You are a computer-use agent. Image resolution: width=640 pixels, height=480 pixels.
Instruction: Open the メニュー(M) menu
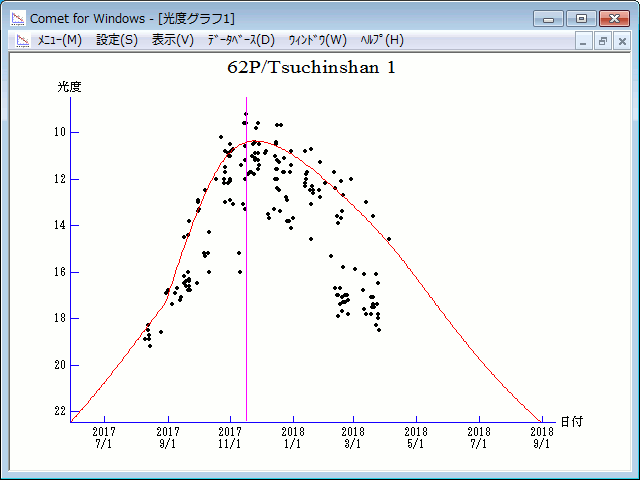tap(59, 40)
